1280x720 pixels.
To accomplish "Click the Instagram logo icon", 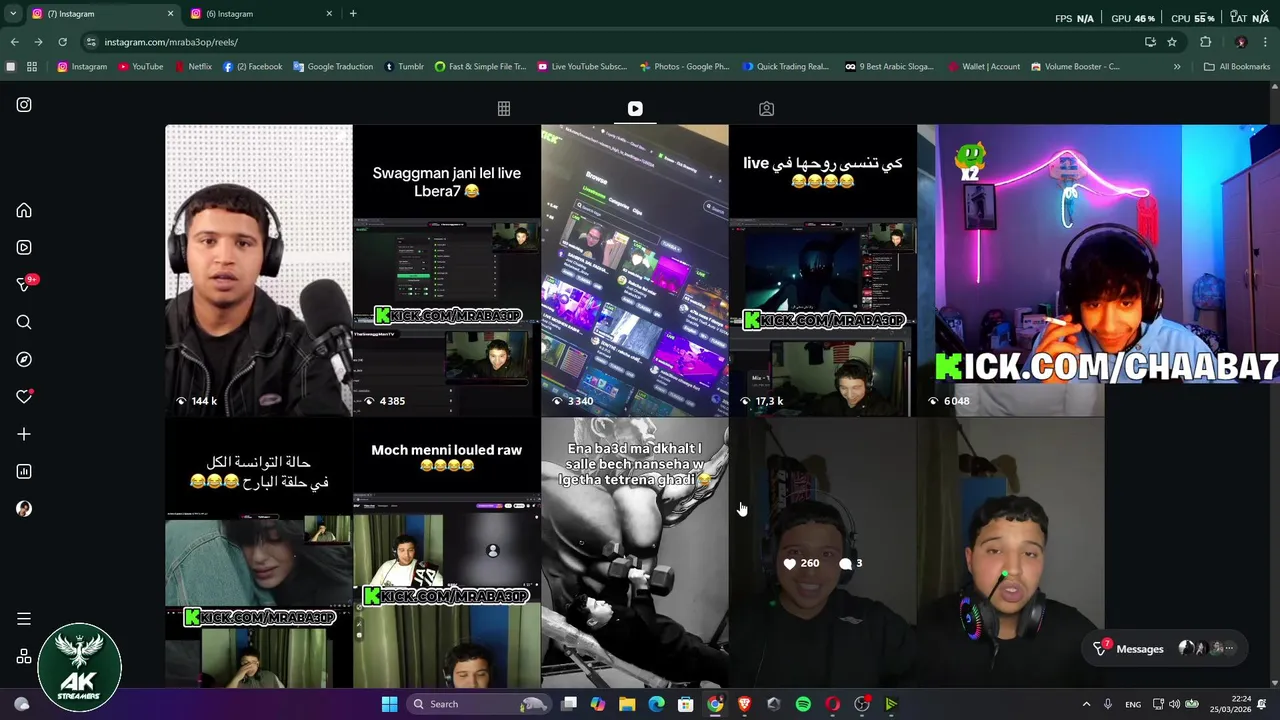I will 24,104.
